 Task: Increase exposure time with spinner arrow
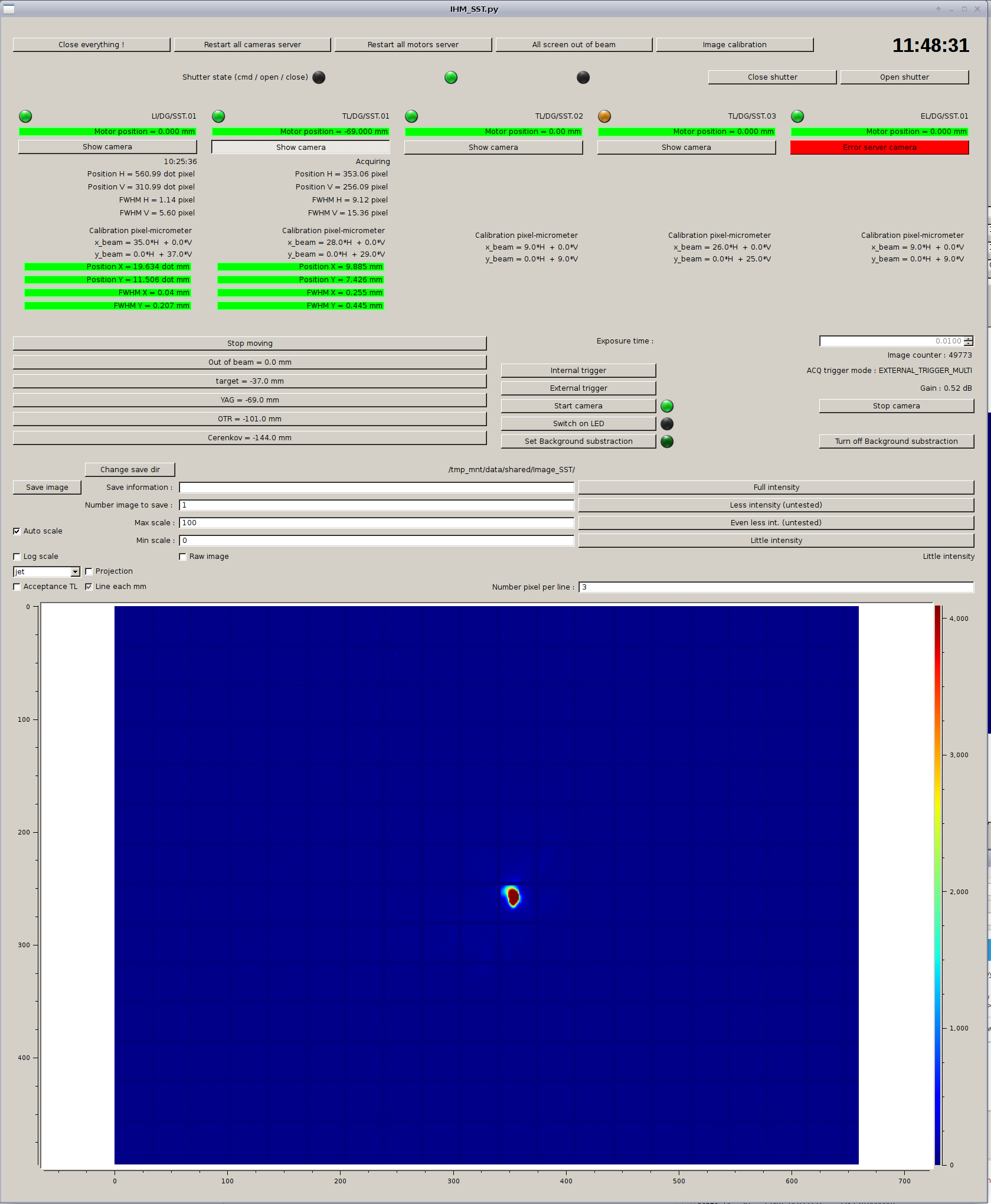[x=969, y=339]
